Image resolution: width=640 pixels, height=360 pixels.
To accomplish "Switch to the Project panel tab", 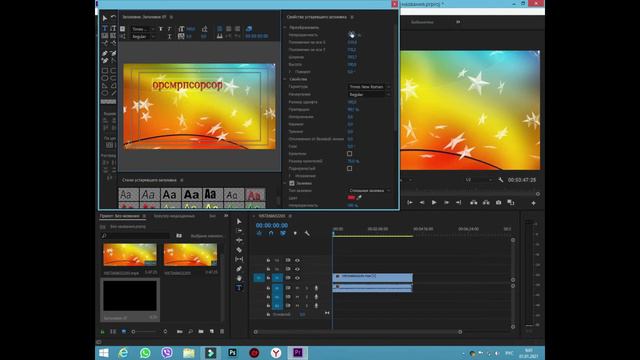I will 120,216.
